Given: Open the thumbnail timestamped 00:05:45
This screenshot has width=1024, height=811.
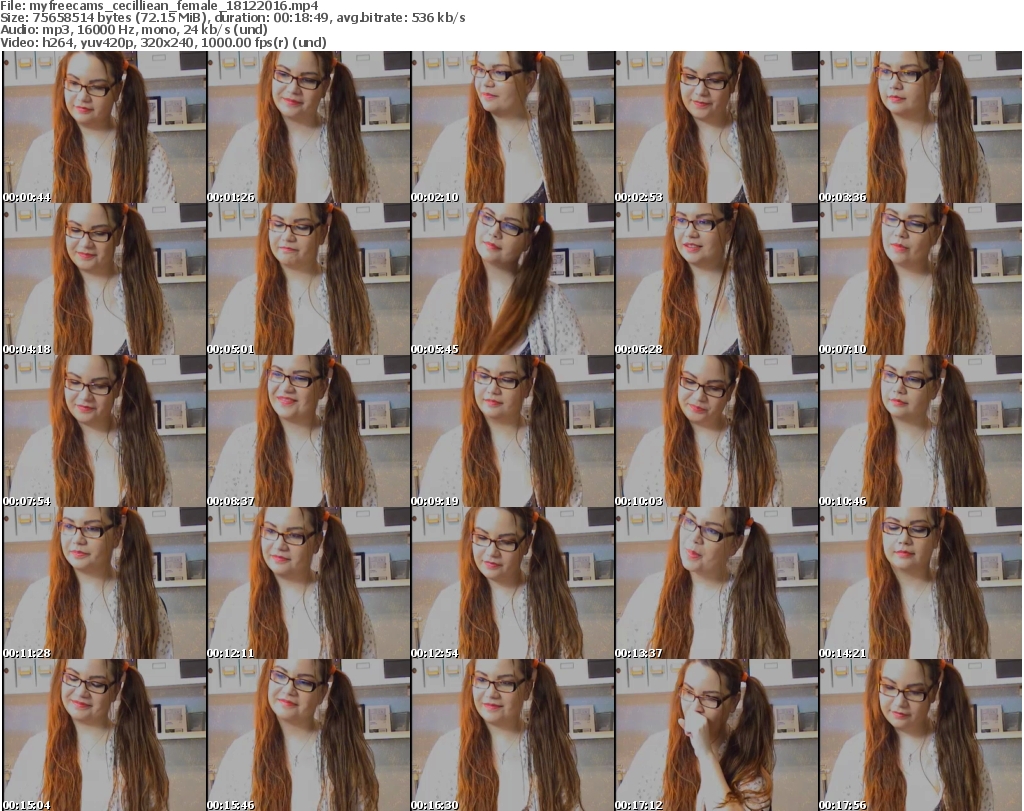Looking at the screenshot, I should 512,279.
